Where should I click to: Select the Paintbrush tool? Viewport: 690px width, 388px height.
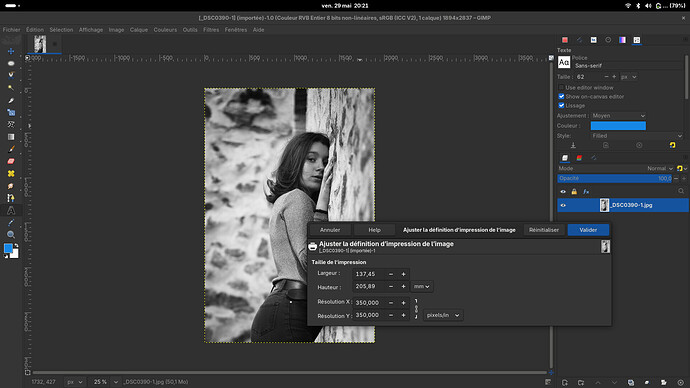(11, 149)
